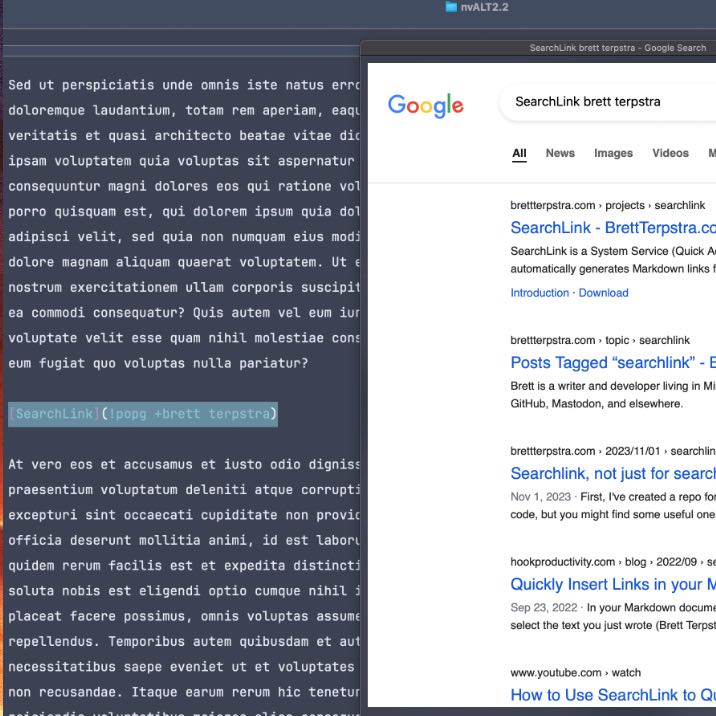Image resolution: width=716 pixels, height=716 pixels.
Task: Click the www.youtube.com watch breadcrumb
Action: pyautogui.click(x=575, y=673)
